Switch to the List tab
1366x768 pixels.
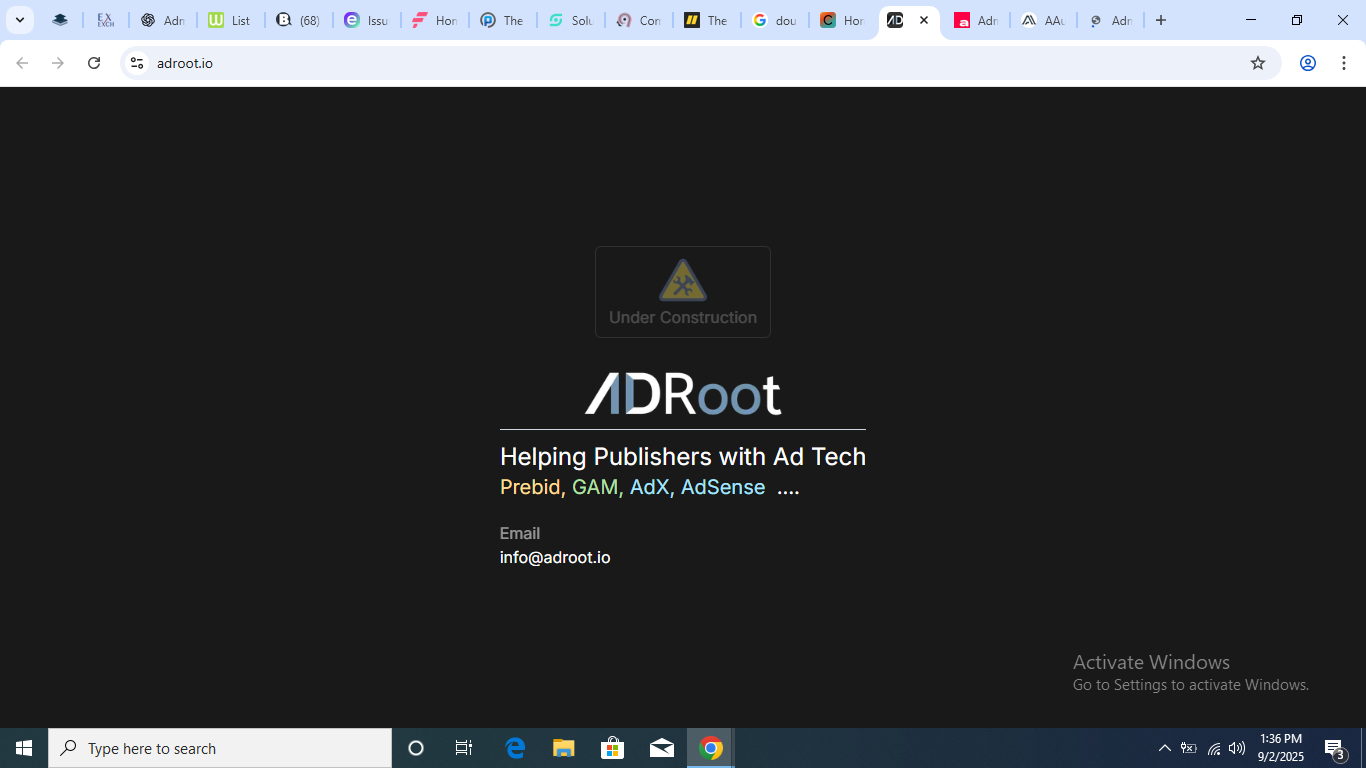coord(230,20)
